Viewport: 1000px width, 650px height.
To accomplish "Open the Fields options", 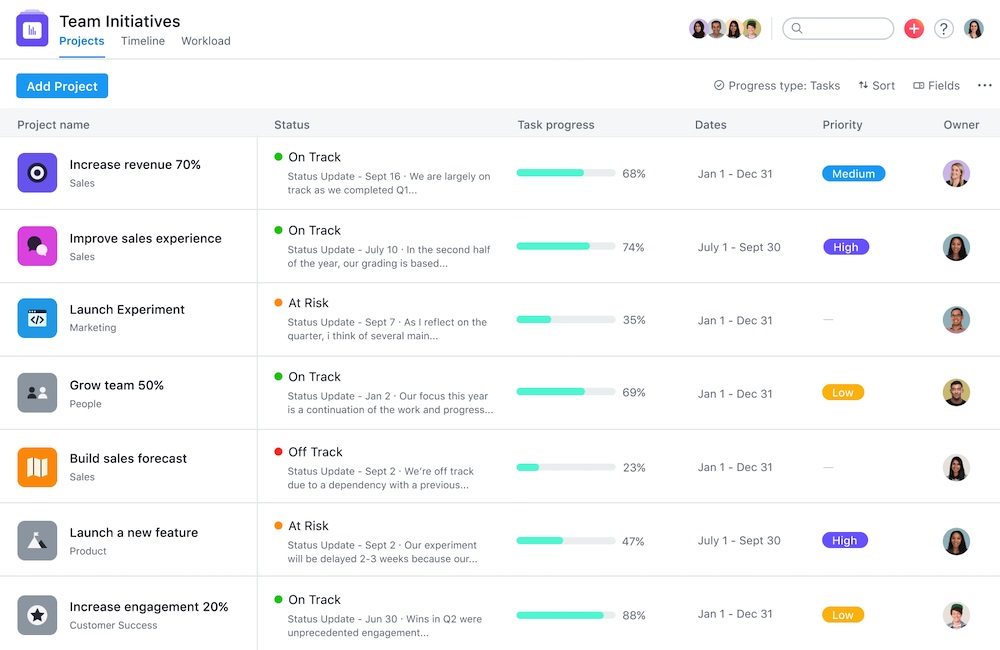I will pos(936,86).
